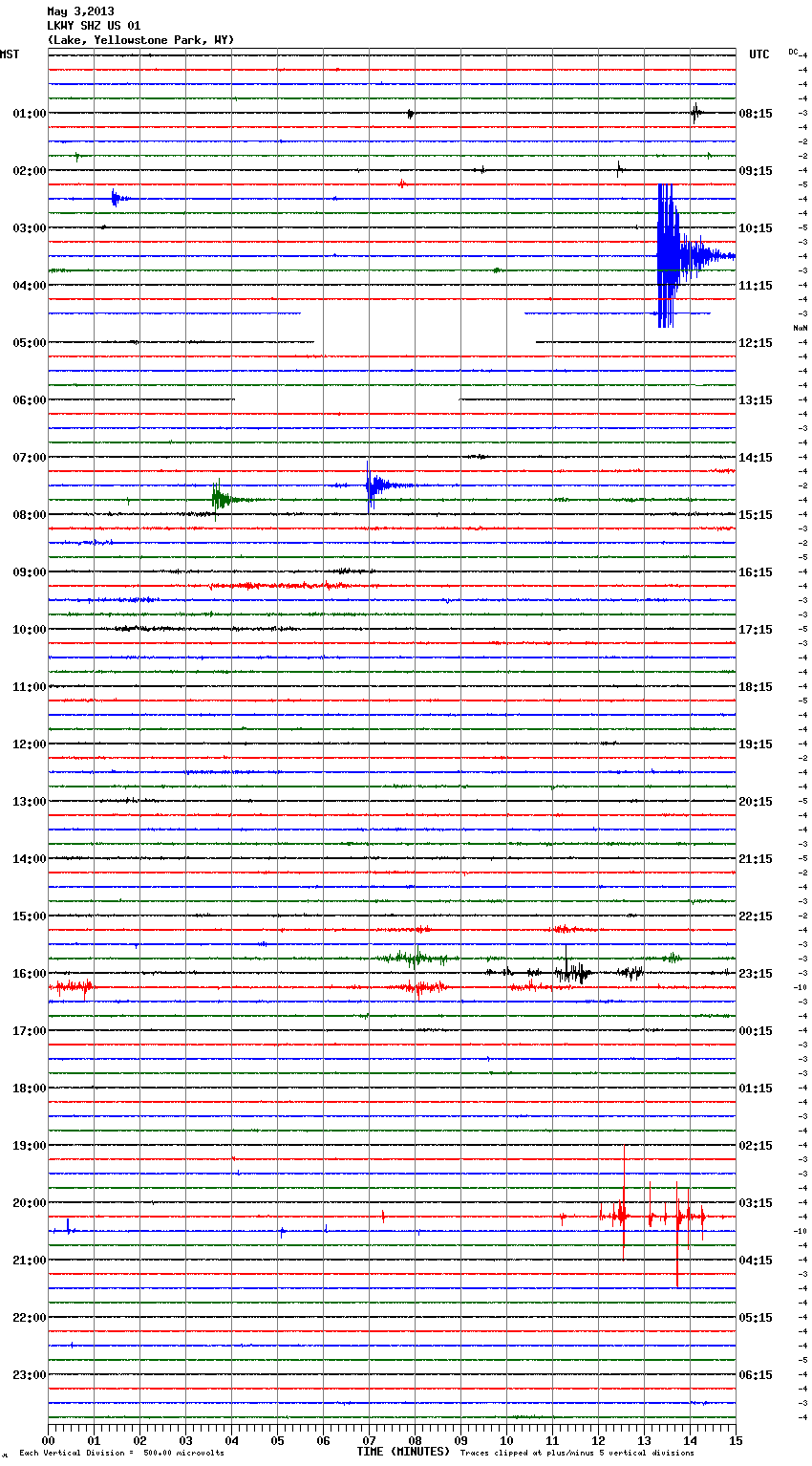Click the "Each Vertical Division = 500.00 microvolts" note
This screenshot has width=812, height=1466.
(121, 1454)
